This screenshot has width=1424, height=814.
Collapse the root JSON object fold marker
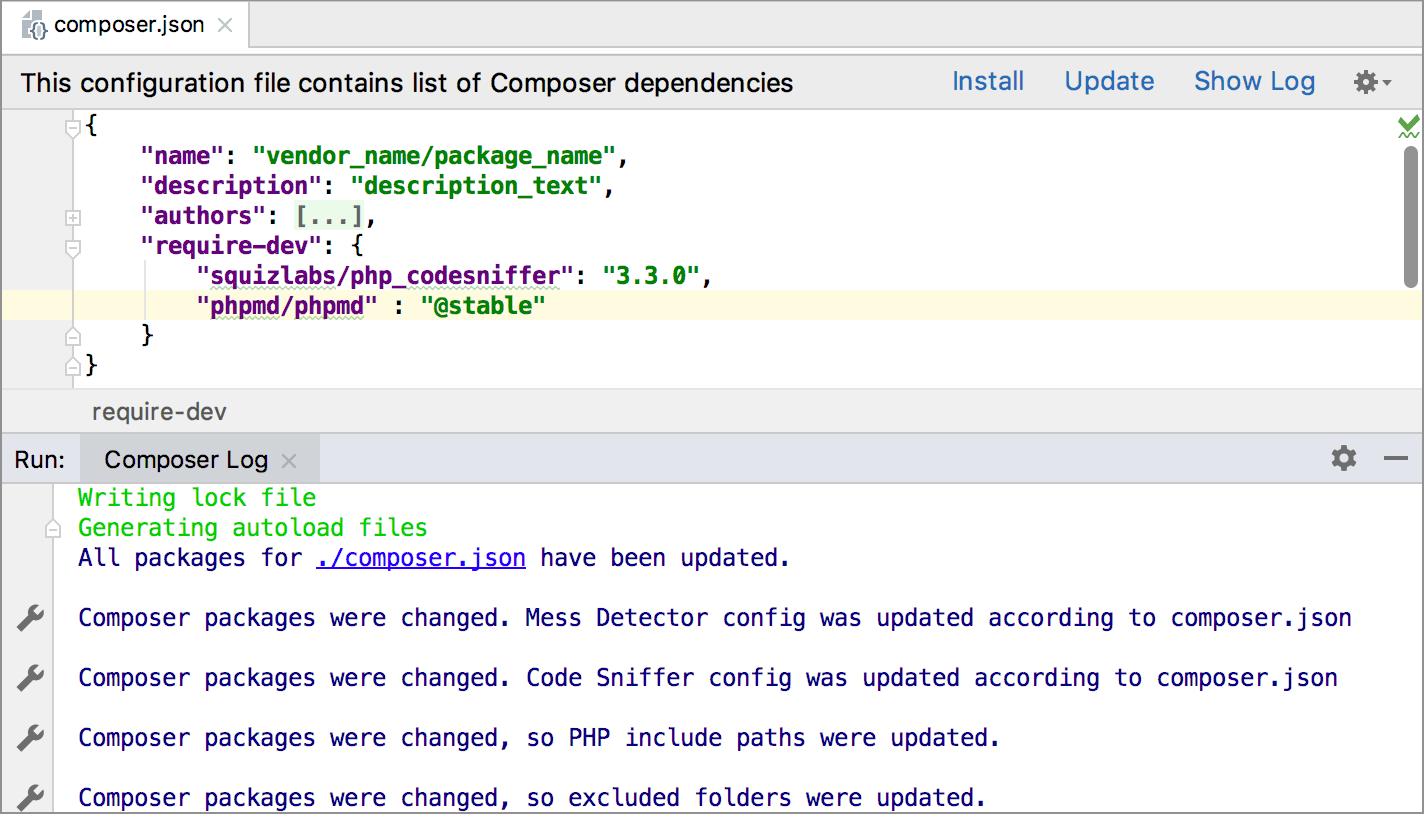point(72,127)
